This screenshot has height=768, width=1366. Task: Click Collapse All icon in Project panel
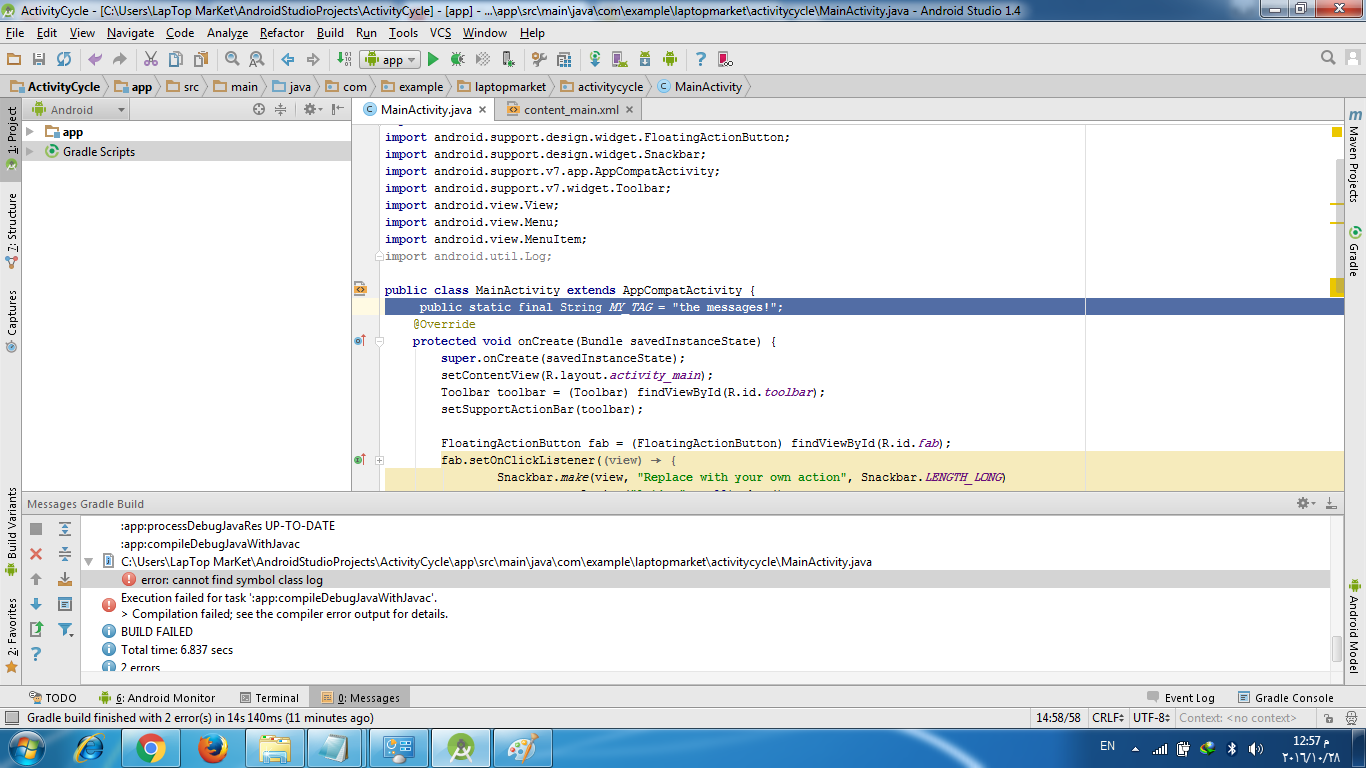[x=281, y=110]
